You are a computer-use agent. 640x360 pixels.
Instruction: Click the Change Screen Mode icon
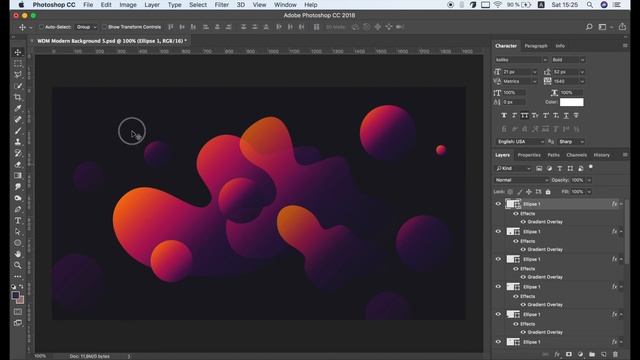[x=18, y=323]
